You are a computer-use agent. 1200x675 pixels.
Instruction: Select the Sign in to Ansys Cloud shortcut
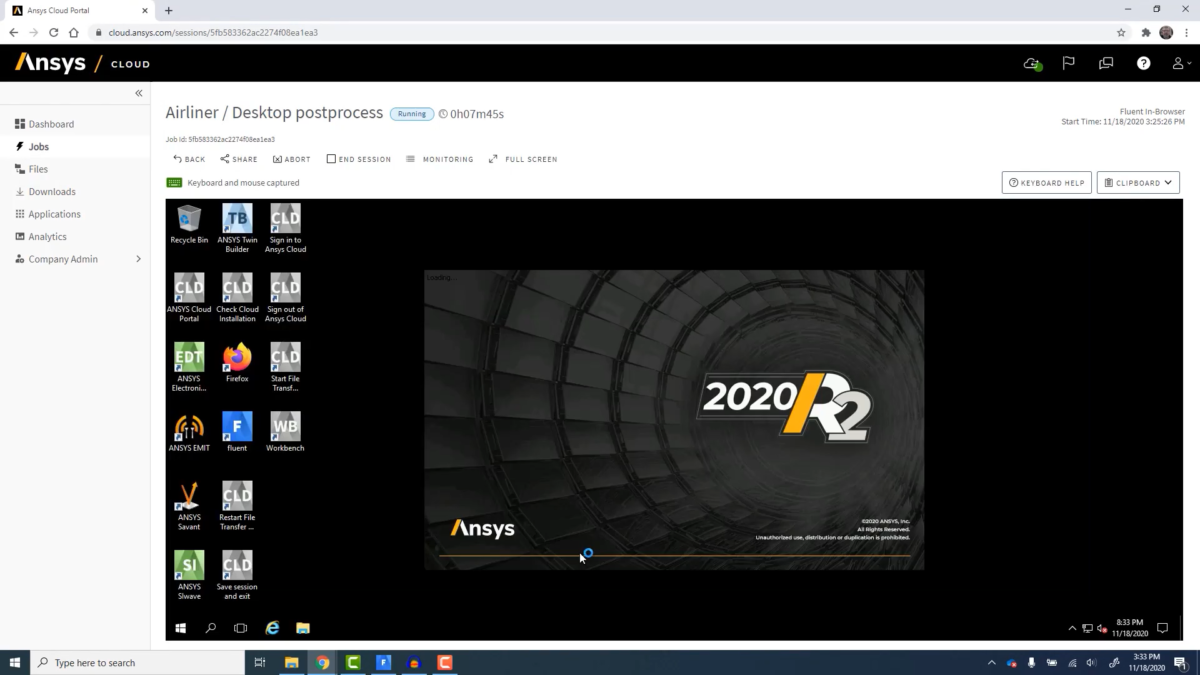pos(285,228)
